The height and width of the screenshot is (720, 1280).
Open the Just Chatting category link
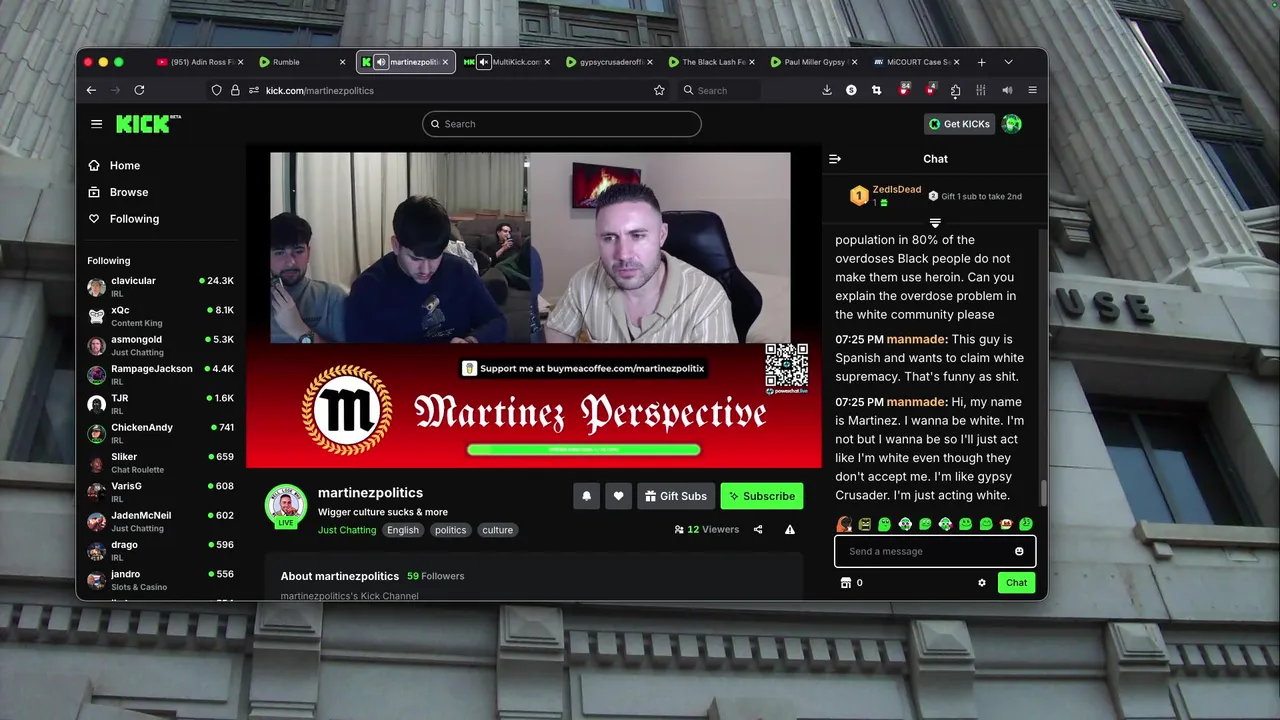(347, 530)
